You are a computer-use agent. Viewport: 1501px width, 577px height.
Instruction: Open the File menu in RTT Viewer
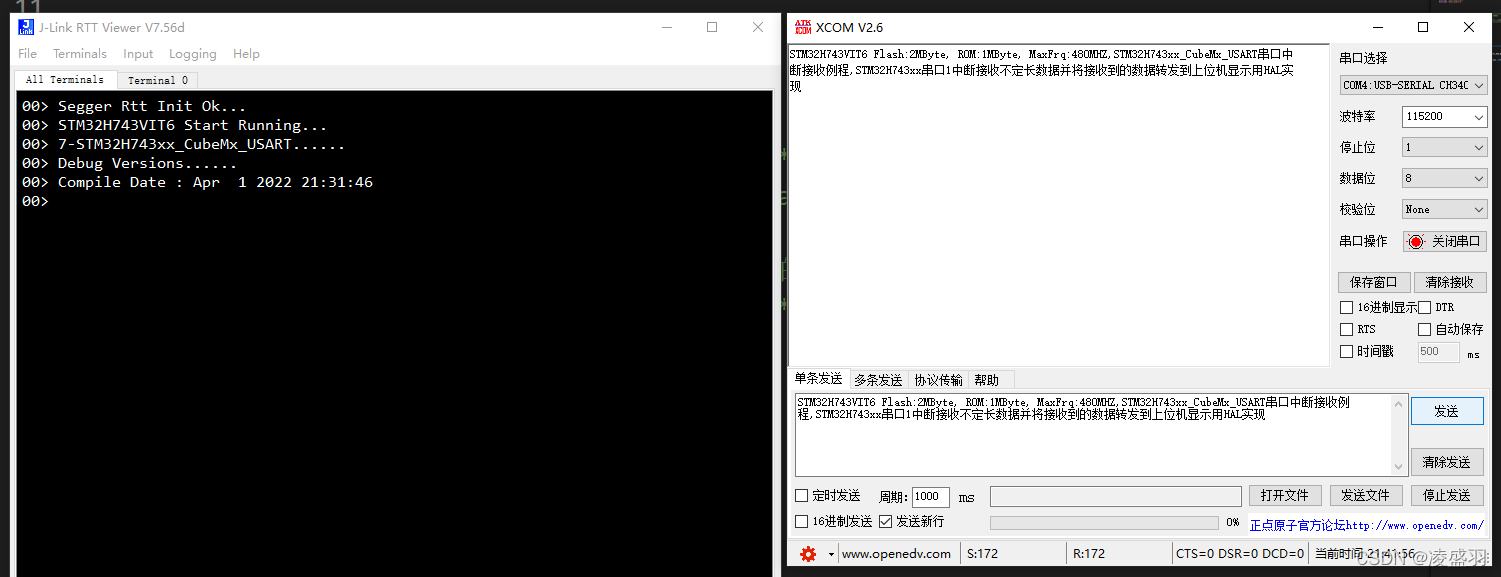[27, 54]
